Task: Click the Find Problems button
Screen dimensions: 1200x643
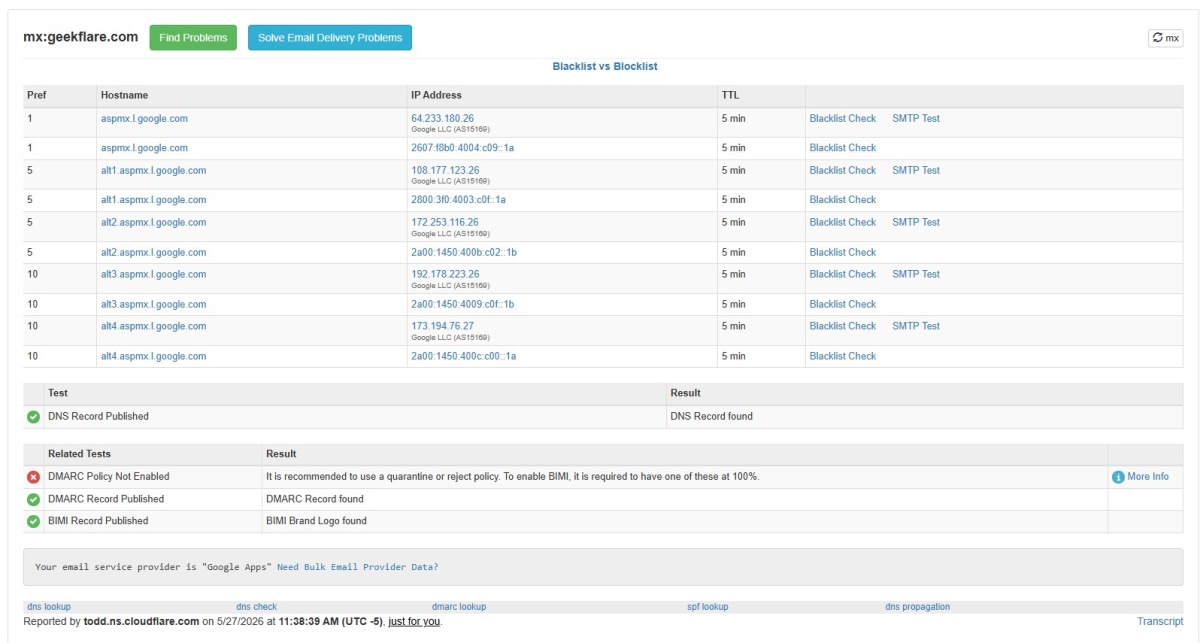Action: coord(193,38)
